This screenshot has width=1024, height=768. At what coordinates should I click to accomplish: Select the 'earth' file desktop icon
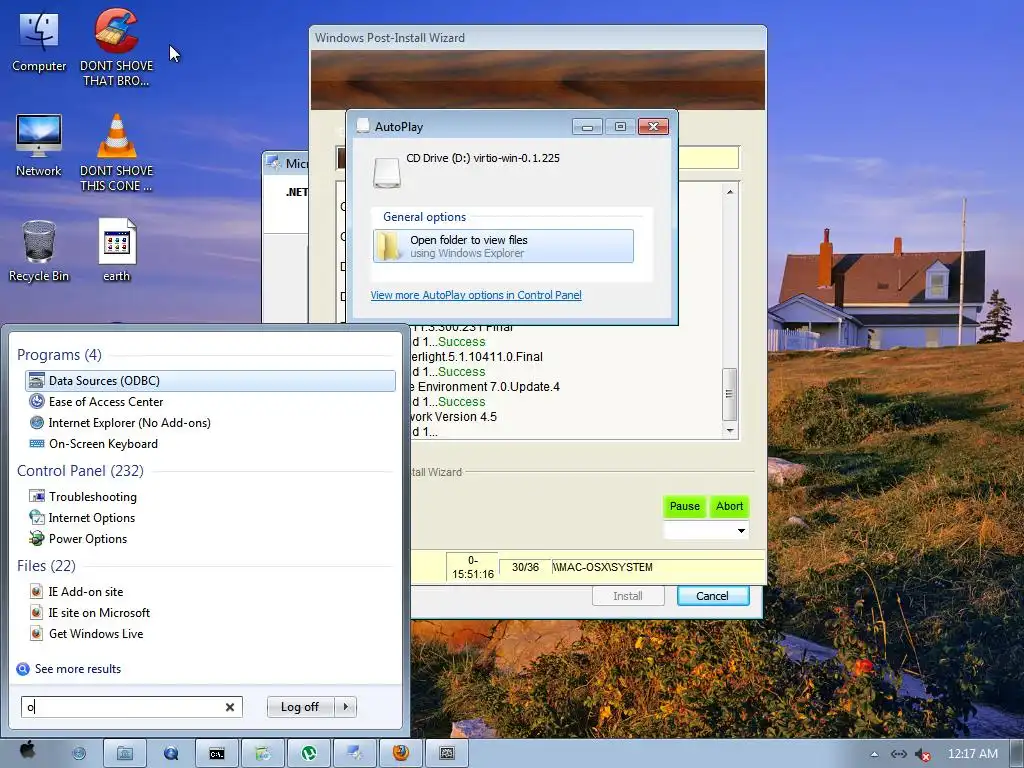pyautogui.click(x=117, y=250)
